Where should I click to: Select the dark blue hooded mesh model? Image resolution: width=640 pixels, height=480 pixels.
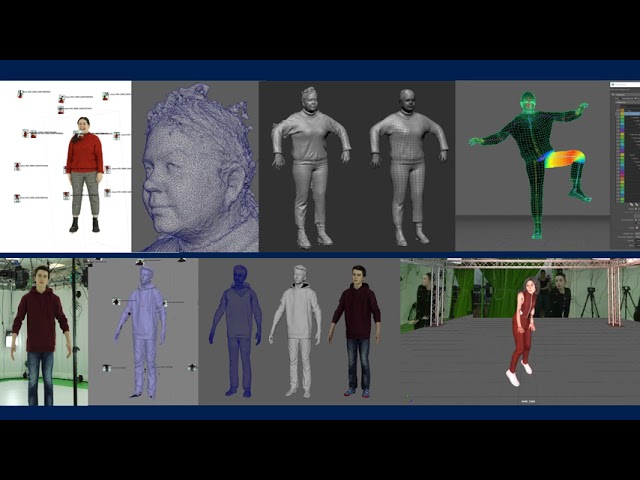coord(237,328)
